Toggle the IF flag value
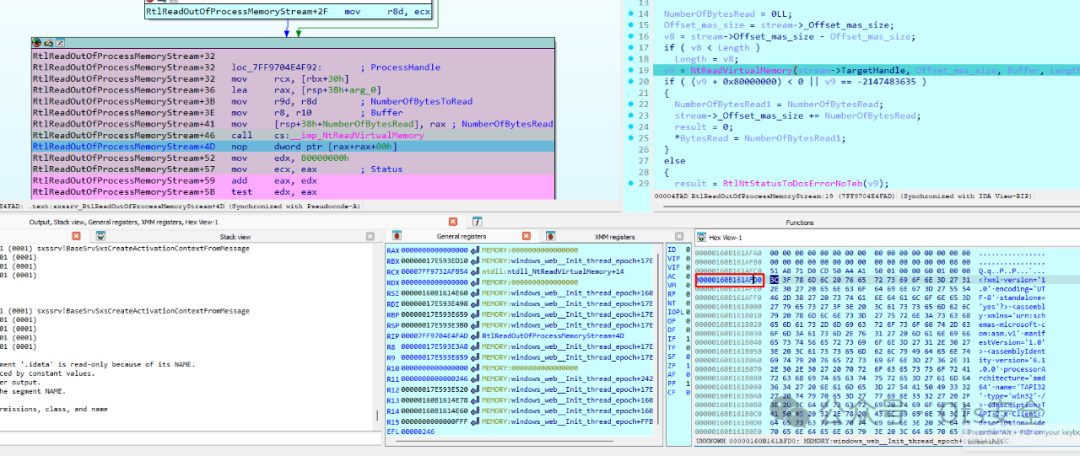This screenshot has height=456, width=1080. click(x=688, y=338)
